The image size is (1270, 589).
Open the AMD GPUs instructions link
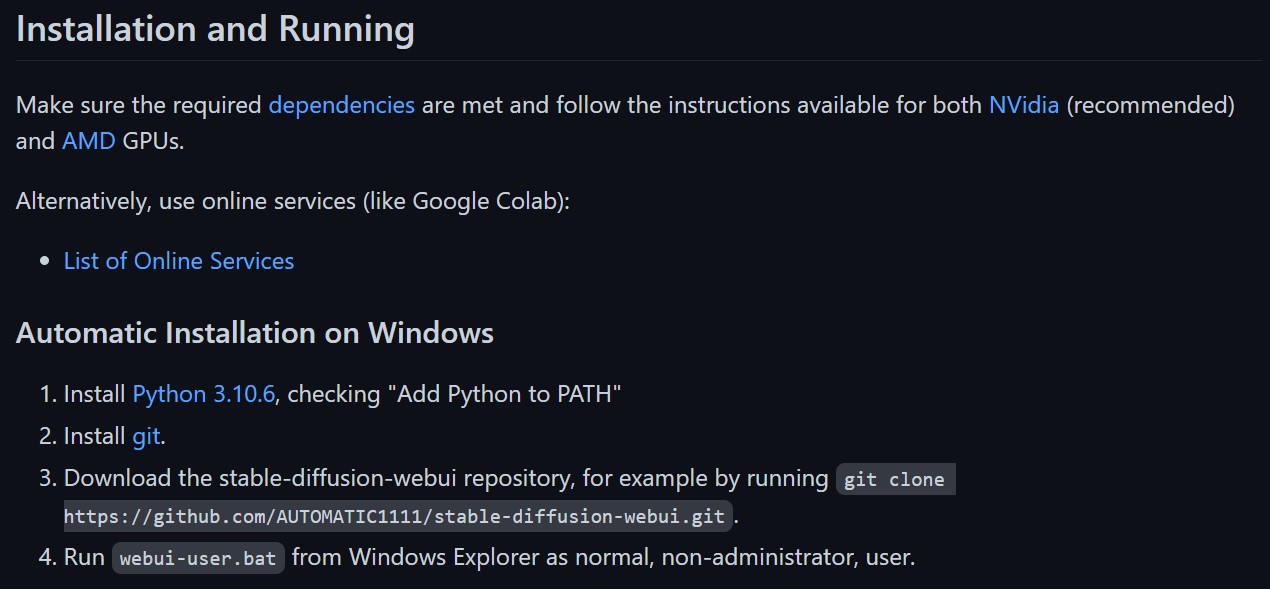89,141
